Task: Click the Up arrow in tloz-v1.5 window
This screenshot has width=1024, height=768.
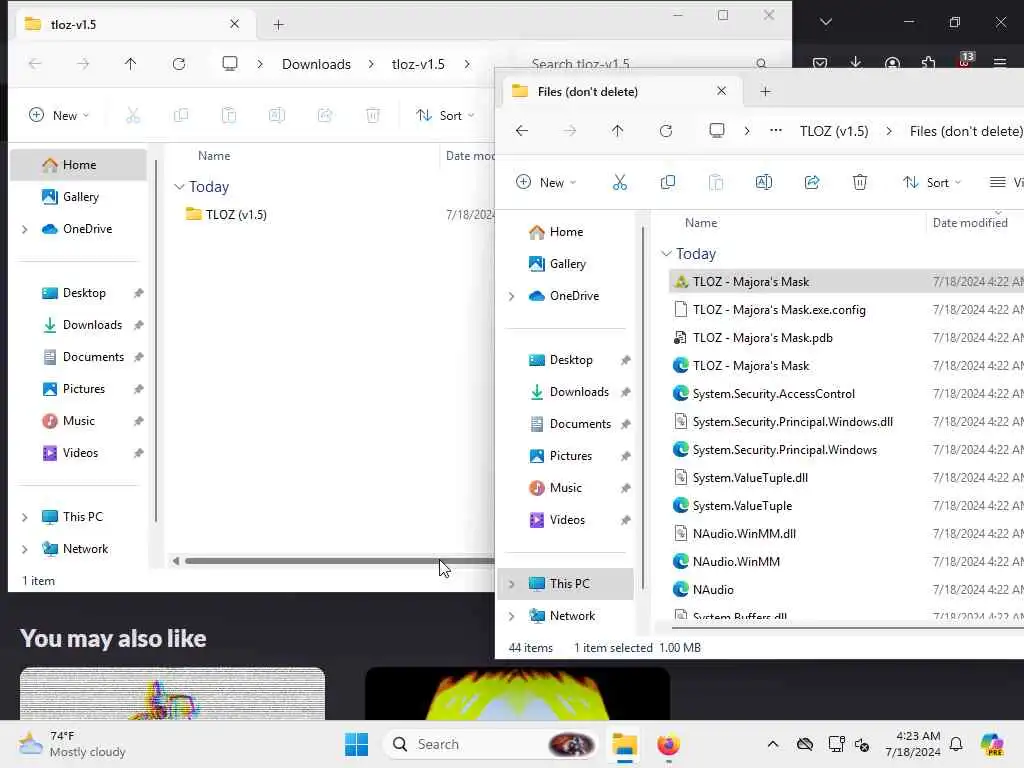Action: coord(131,63)
